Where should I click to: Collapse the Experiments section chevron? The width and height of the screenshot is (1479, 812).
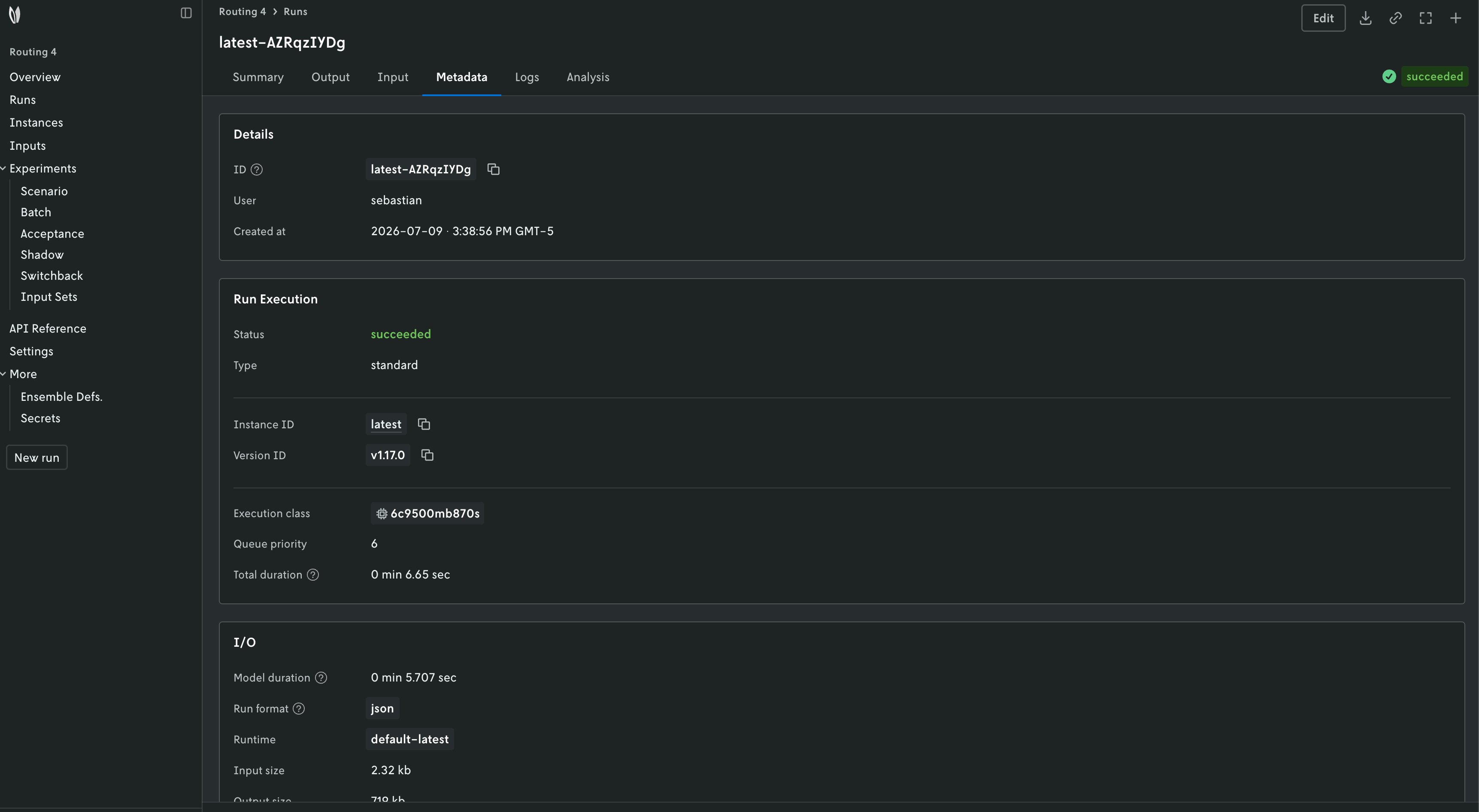3,168
